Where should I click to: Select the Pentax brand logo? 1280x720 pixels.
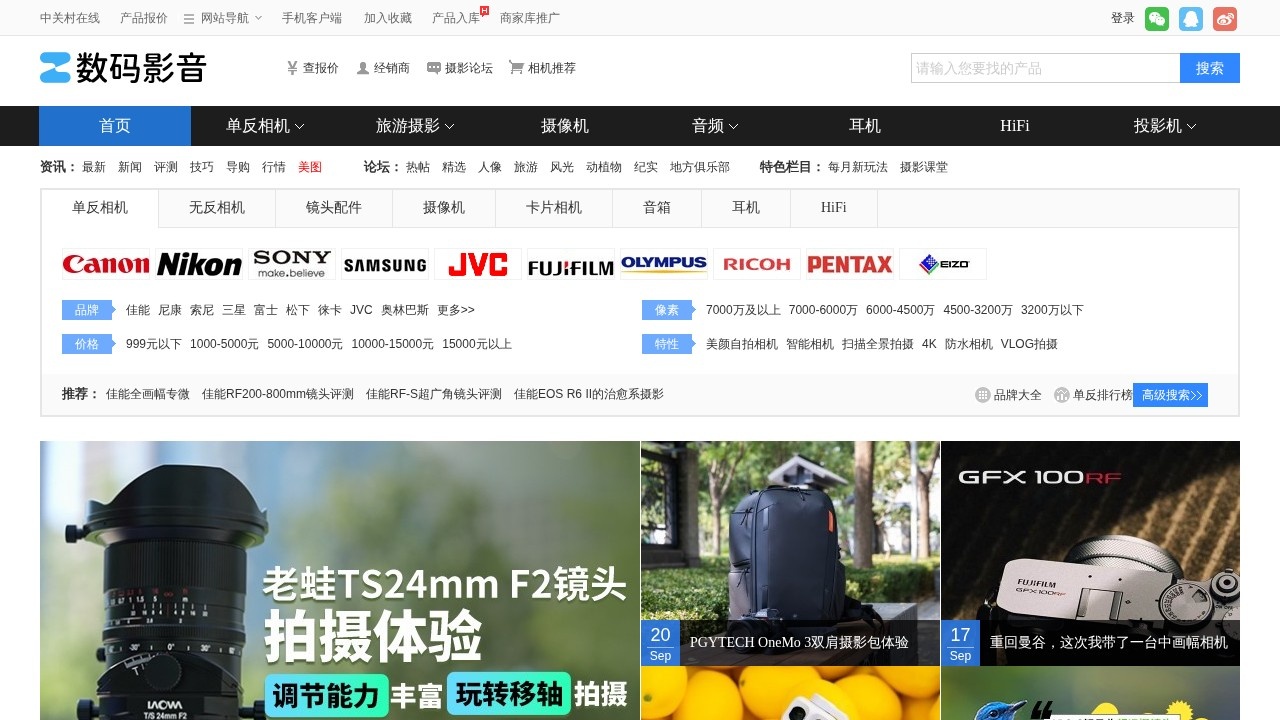(x=850, y=264)
